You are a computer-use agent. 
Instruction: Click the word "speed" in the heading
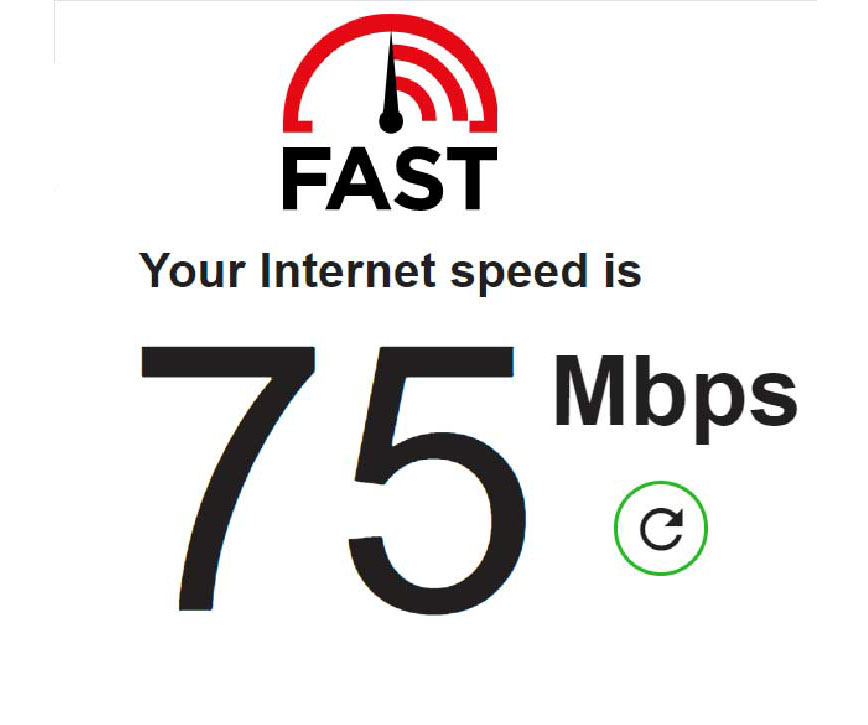[519, 273]
